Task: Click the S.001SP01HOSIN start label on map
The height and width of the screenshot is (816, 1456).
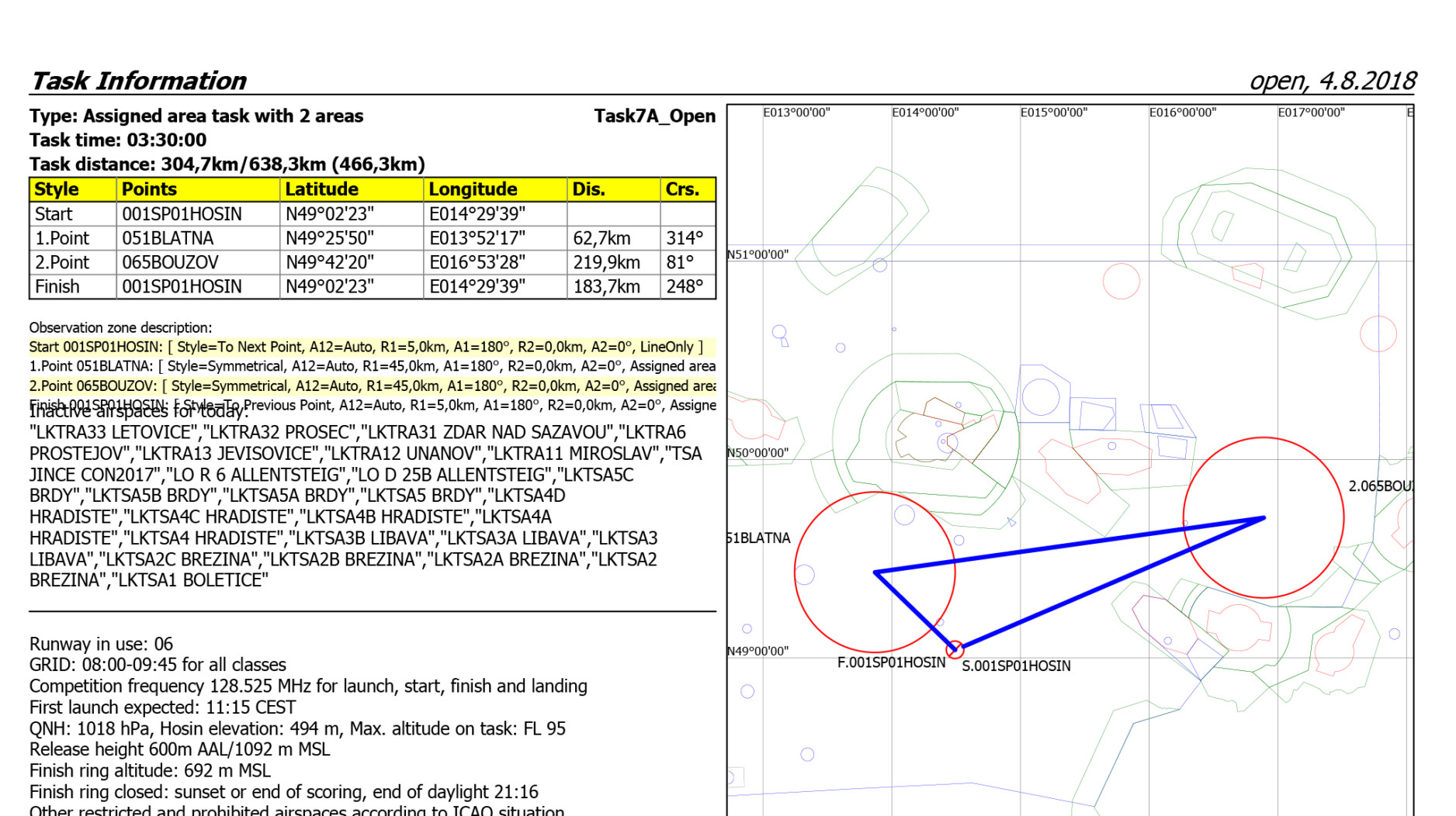Action: point(1015,666)
